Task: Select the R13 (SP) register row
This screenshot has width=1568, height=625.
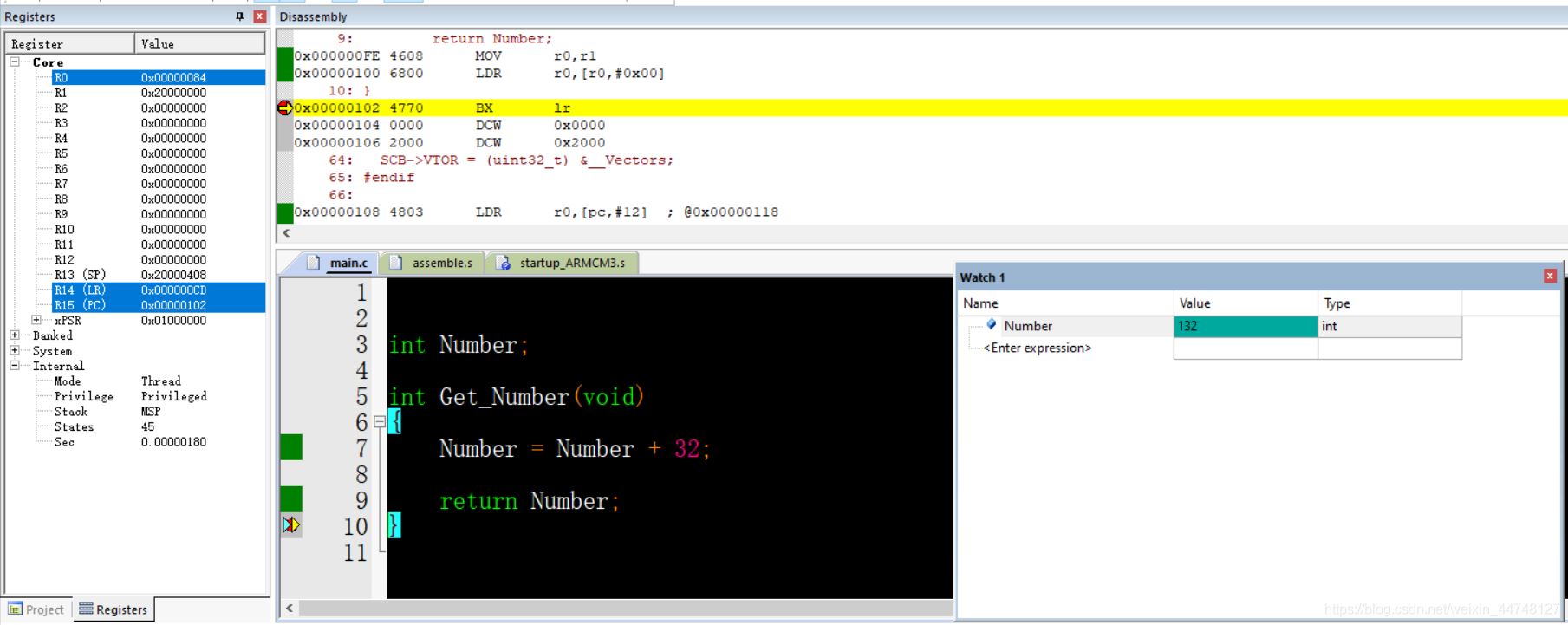Action: pos(137,275)
